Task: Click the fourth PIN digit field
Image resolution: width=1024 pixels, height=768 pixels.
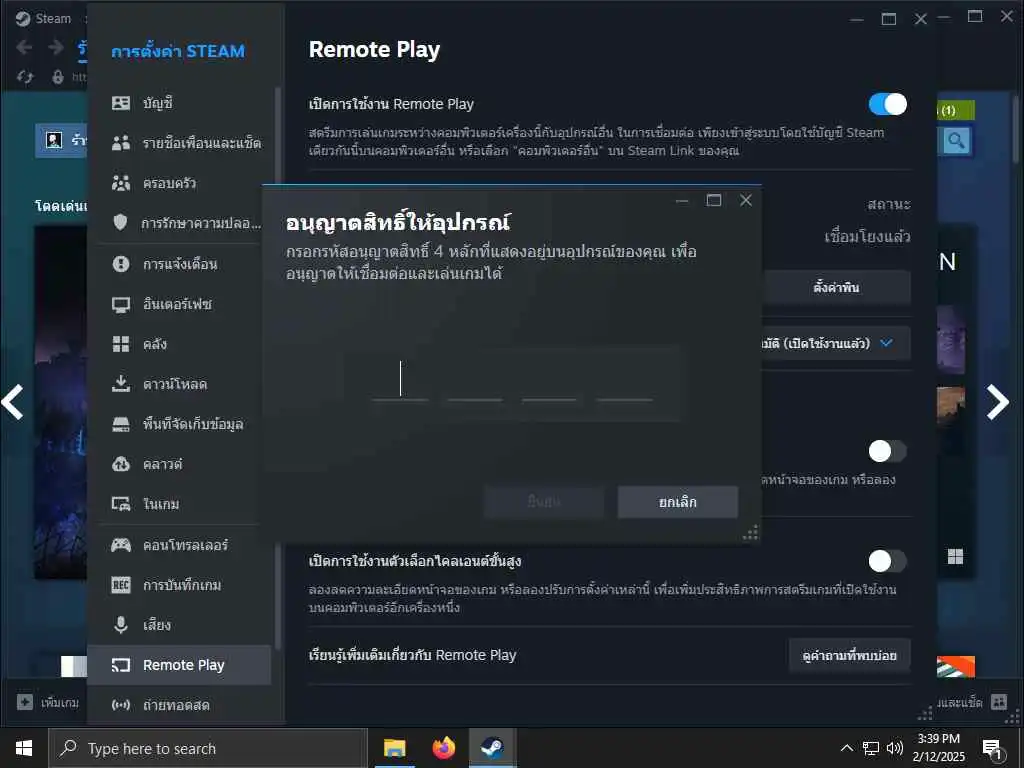Action: click(624, 380)
